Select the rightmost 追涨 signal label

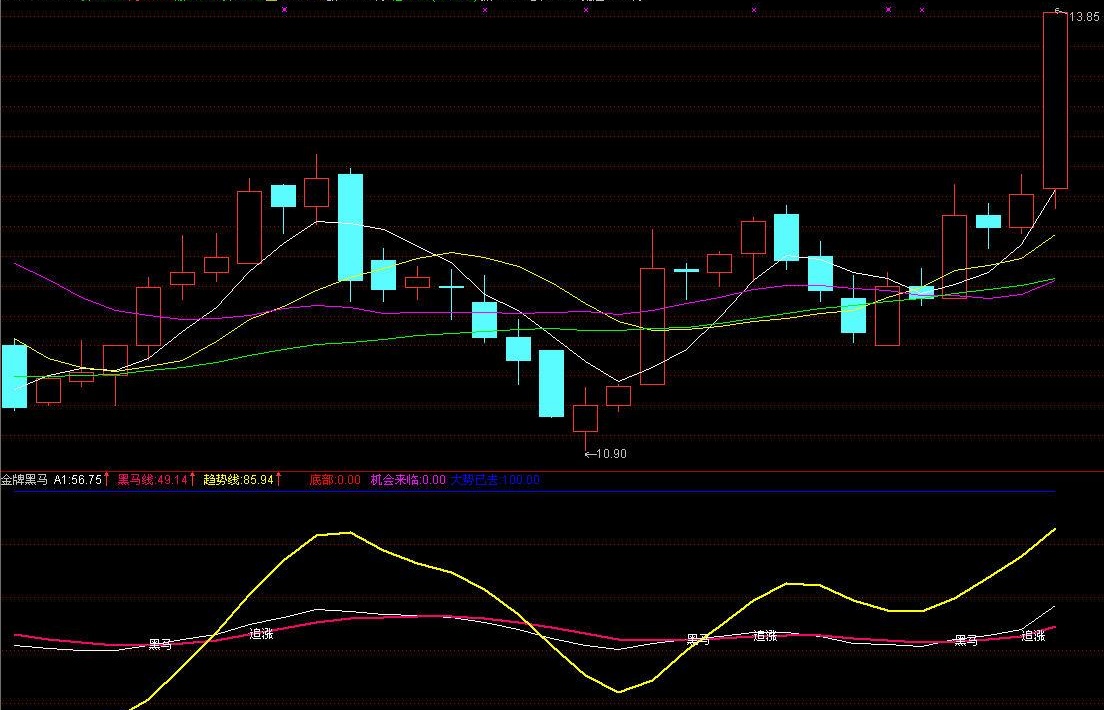[1033, 636]
